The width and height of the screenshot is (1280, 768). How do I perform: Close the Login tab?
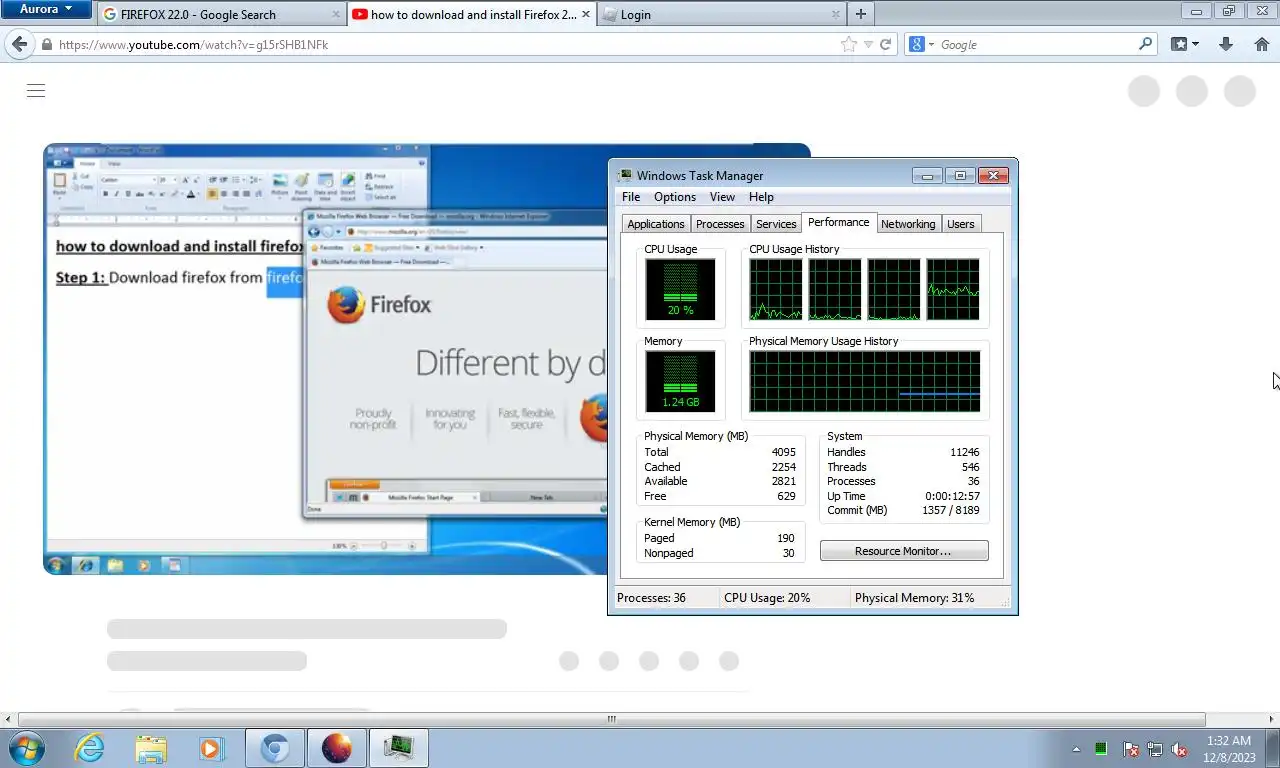click(x=835, y=15)
